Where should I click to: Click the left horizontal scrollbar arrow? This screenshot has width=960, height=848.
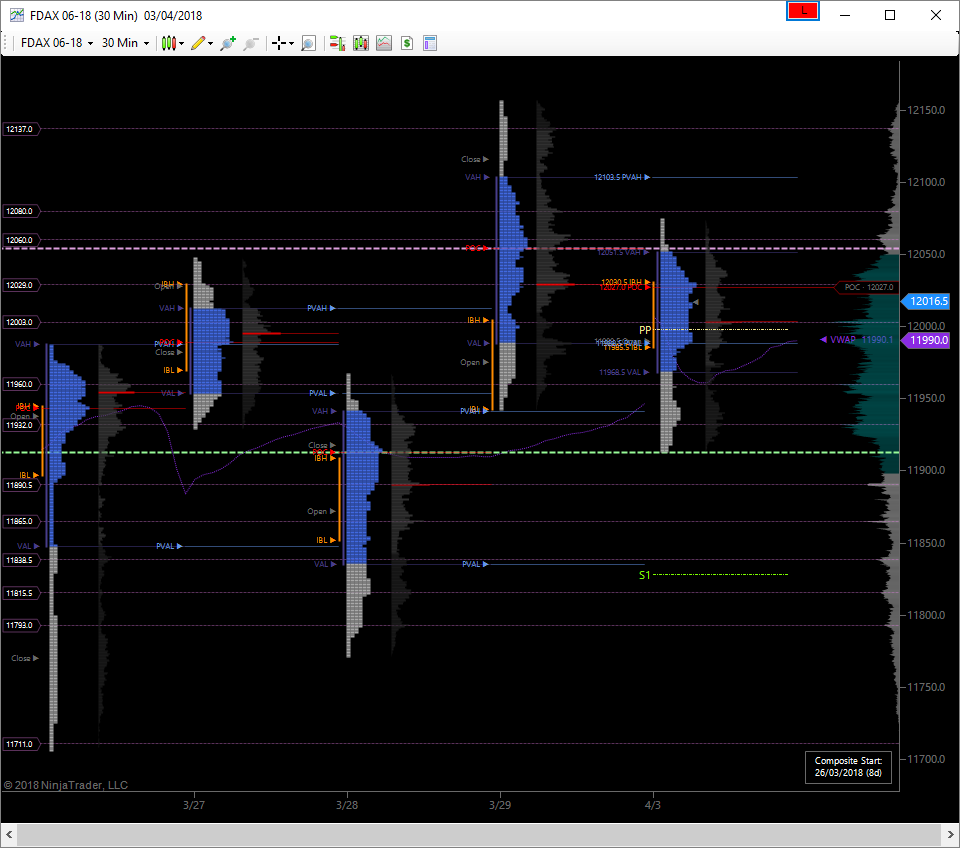pyautogui.click(x=9, y=835)
